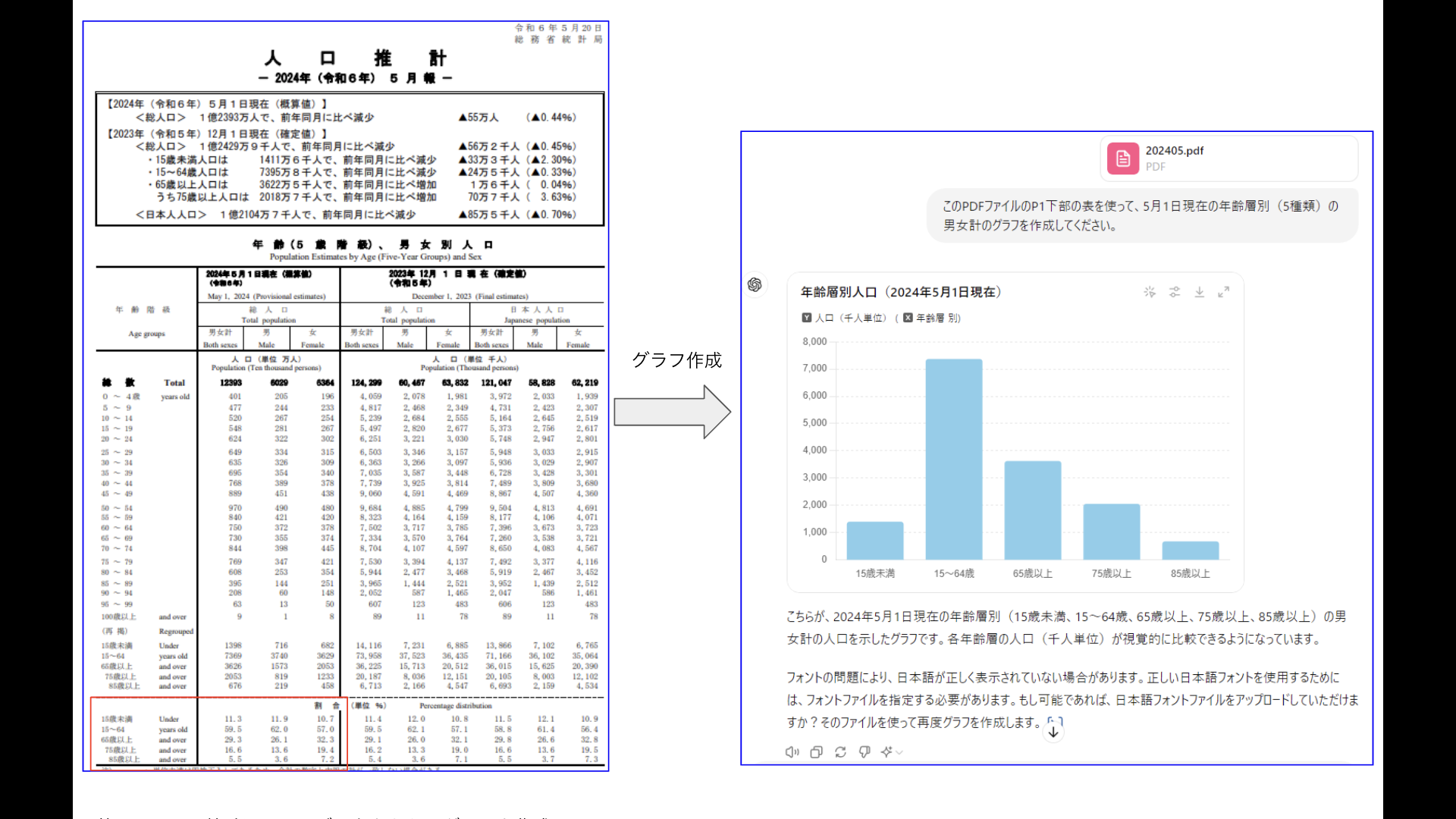The width and height of the screenshot is (1456, 819).
Task: Click the Percentage distribution label in the PDF
Action: pos(456,706)
